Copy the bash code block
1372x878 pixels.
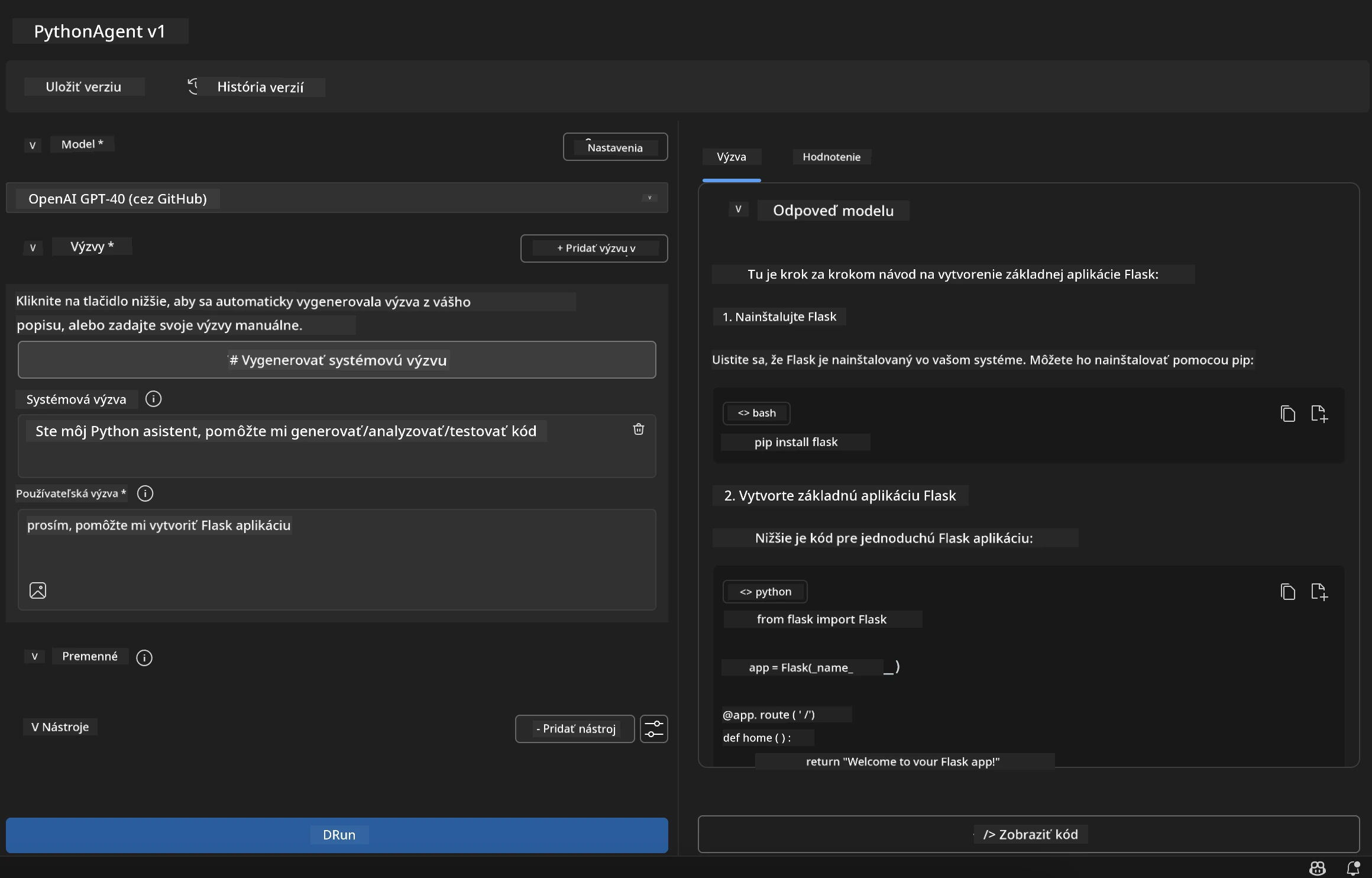point(1287,413)
